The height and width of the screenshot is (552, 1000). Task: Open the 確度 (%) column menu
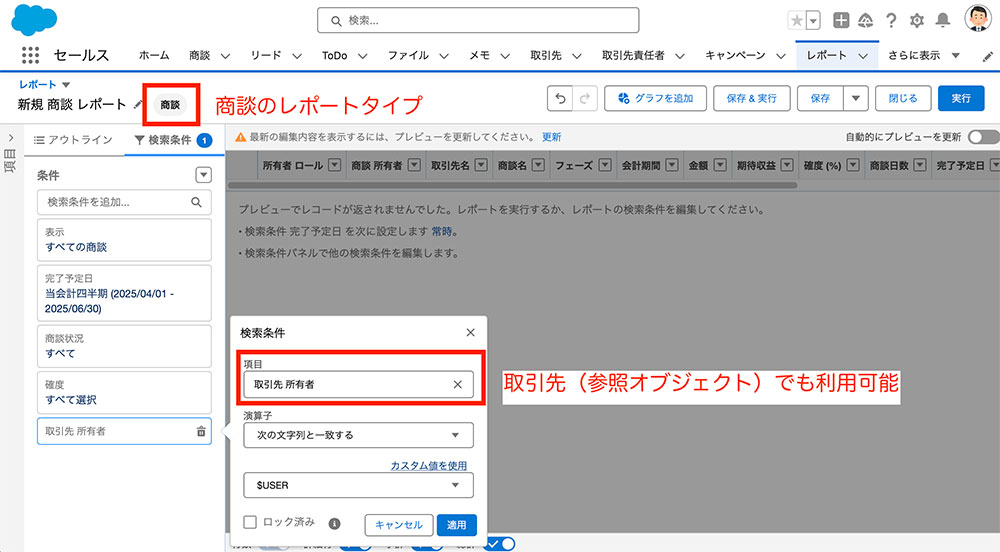tap(853, 165)
